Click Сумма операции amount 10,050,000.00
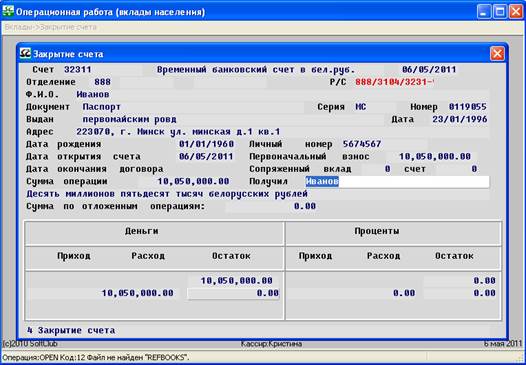The image size is (526, 365). coord(193,182)
